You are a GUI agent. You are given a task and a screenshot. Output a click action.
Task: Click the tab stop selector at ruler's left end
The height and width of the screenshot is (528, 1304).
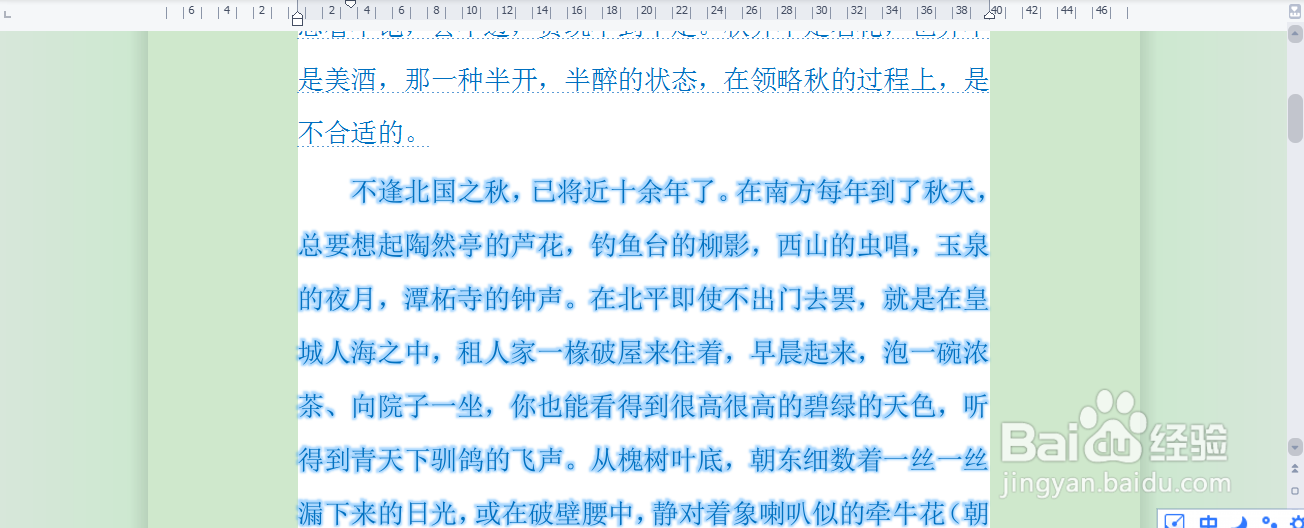coord(8,14)
